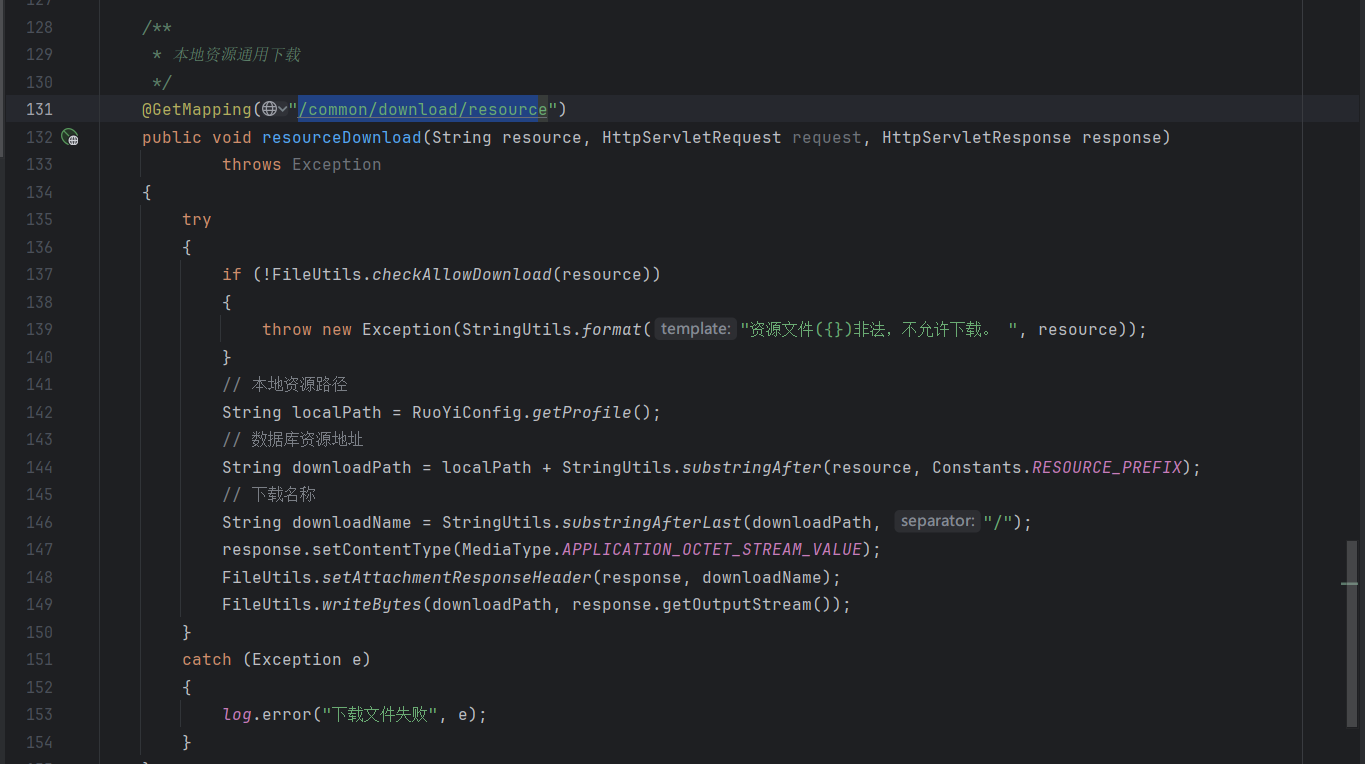Click the @GetMapping annotation
This screenshot has width=1365, height=764.
click(x=197, y=109)
